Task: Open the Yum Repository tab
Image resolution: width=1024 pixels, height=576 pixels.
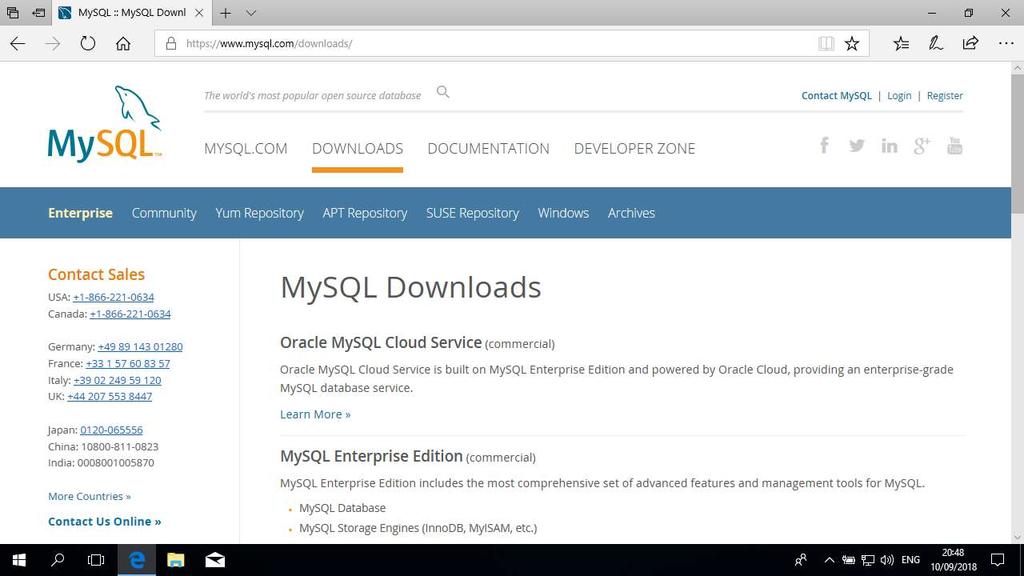Action: tap(259, 213)
